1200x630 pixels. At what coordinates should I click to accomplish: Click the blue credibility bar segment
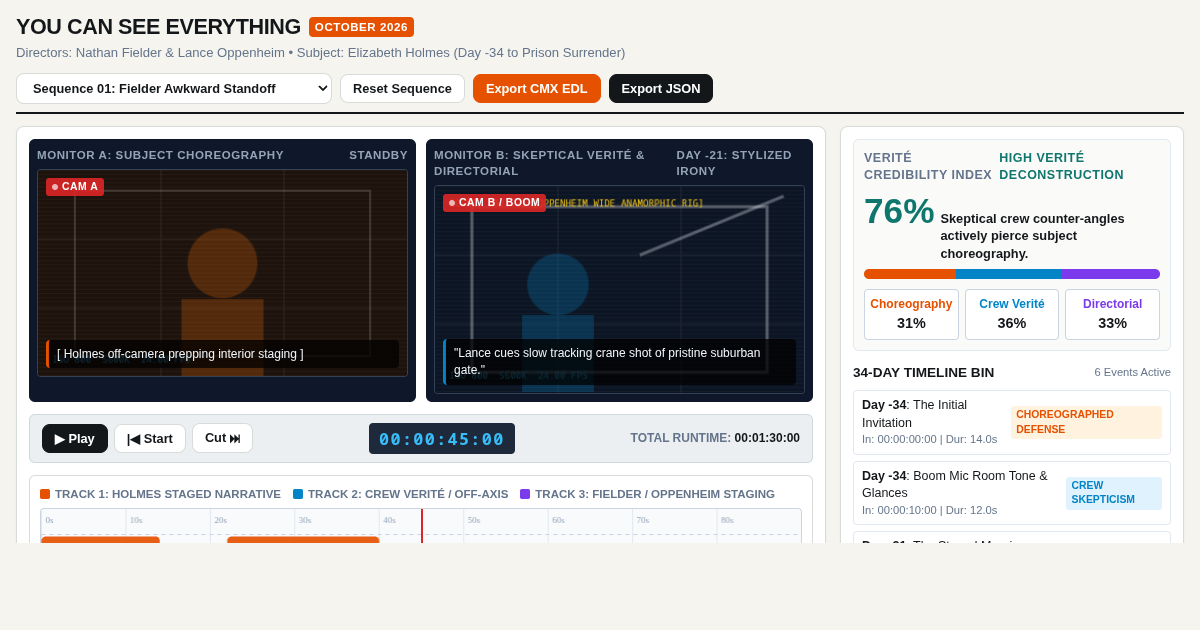(1009, 274)
